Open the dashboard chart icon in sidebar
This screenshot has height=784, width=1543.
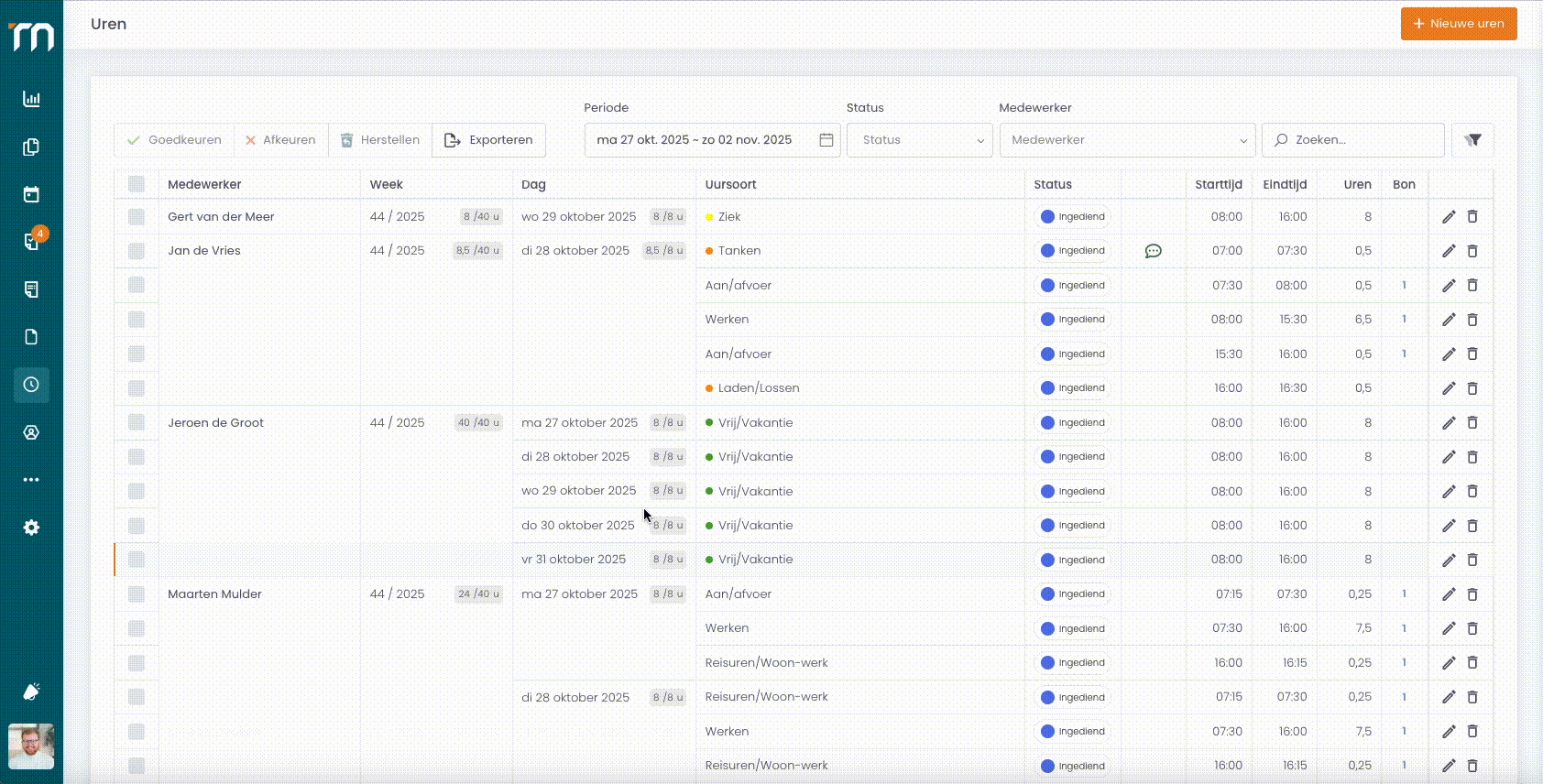tap(31, 99)
